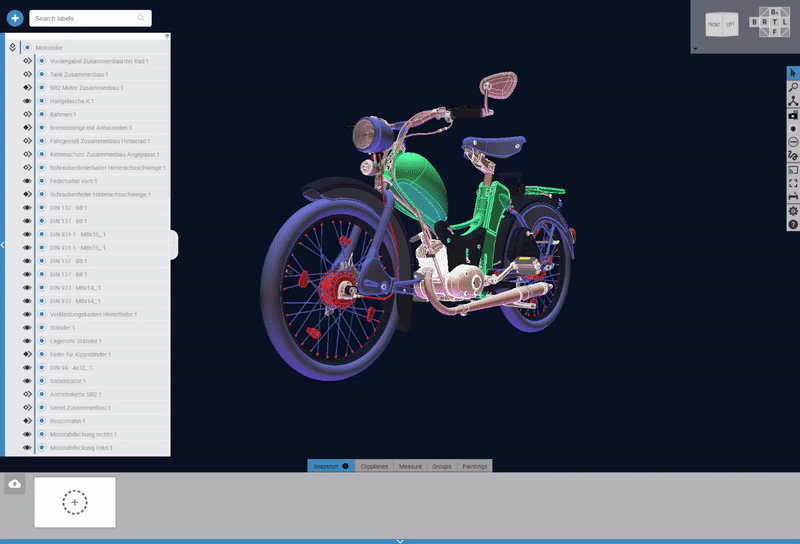Image resolution: width=800 pixels, height=544 pixels.
Task: Toggle radio button for Tank Zusammenbau:1
Action: click(42, 74)
